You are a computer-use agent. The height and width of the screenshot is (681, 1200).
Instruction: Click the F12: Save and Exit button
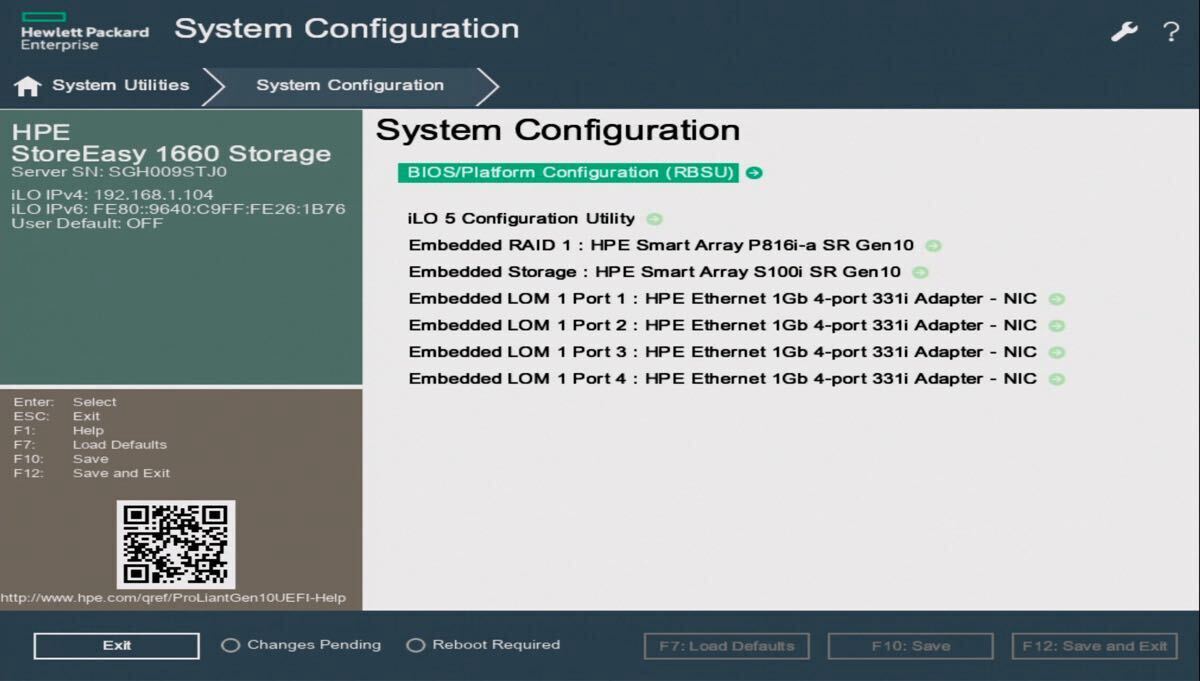1094,646
